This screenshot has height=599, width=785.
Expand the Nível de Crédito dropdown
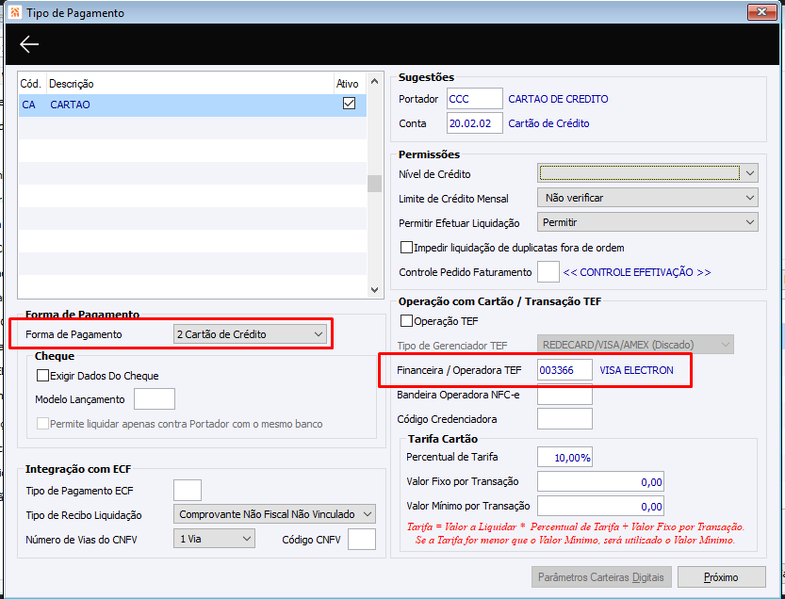pyautogui.click(x=648, y=173)
